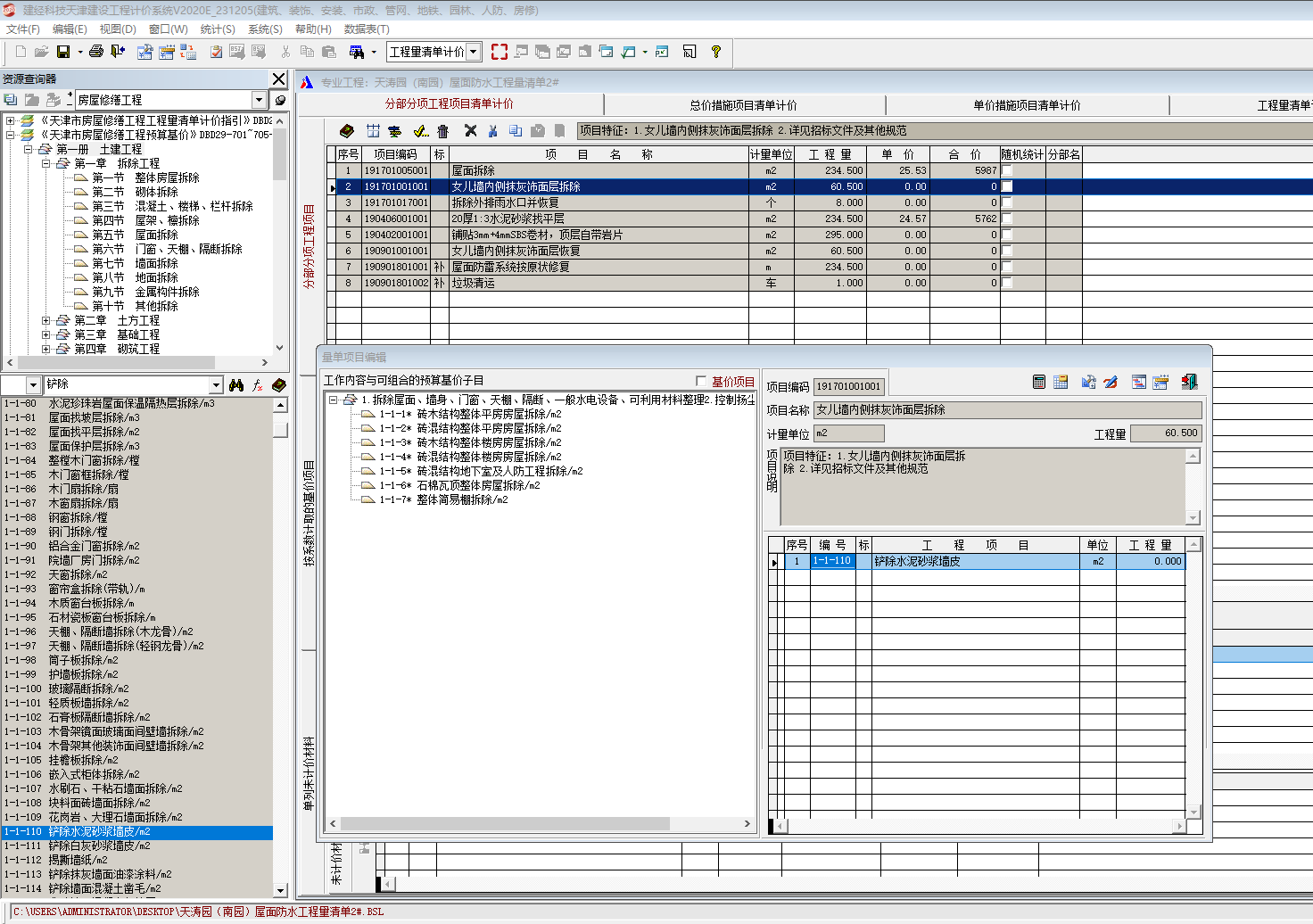Click the green book icon beside fx
Viewport: 1313px width, 924px height.
(279, 384)
